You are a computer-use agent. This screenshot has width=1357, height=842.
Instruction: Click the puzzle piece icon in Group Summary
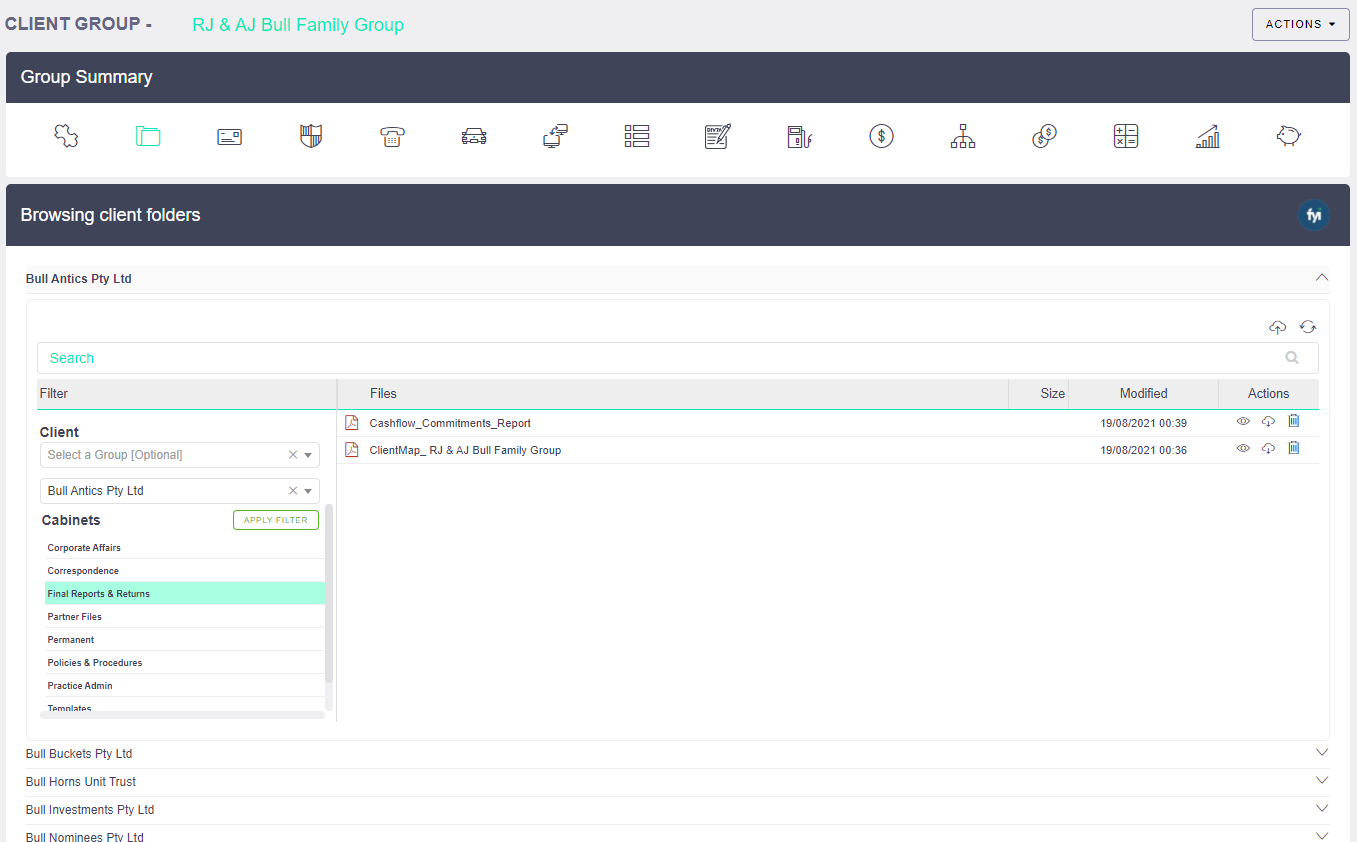tap(66, 136)
